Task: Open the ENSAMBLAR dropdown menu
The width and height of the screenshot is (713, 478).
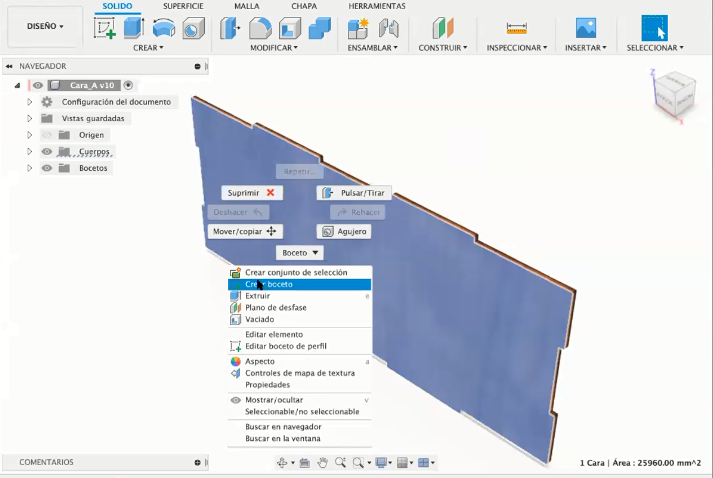Action: [372, 48]
